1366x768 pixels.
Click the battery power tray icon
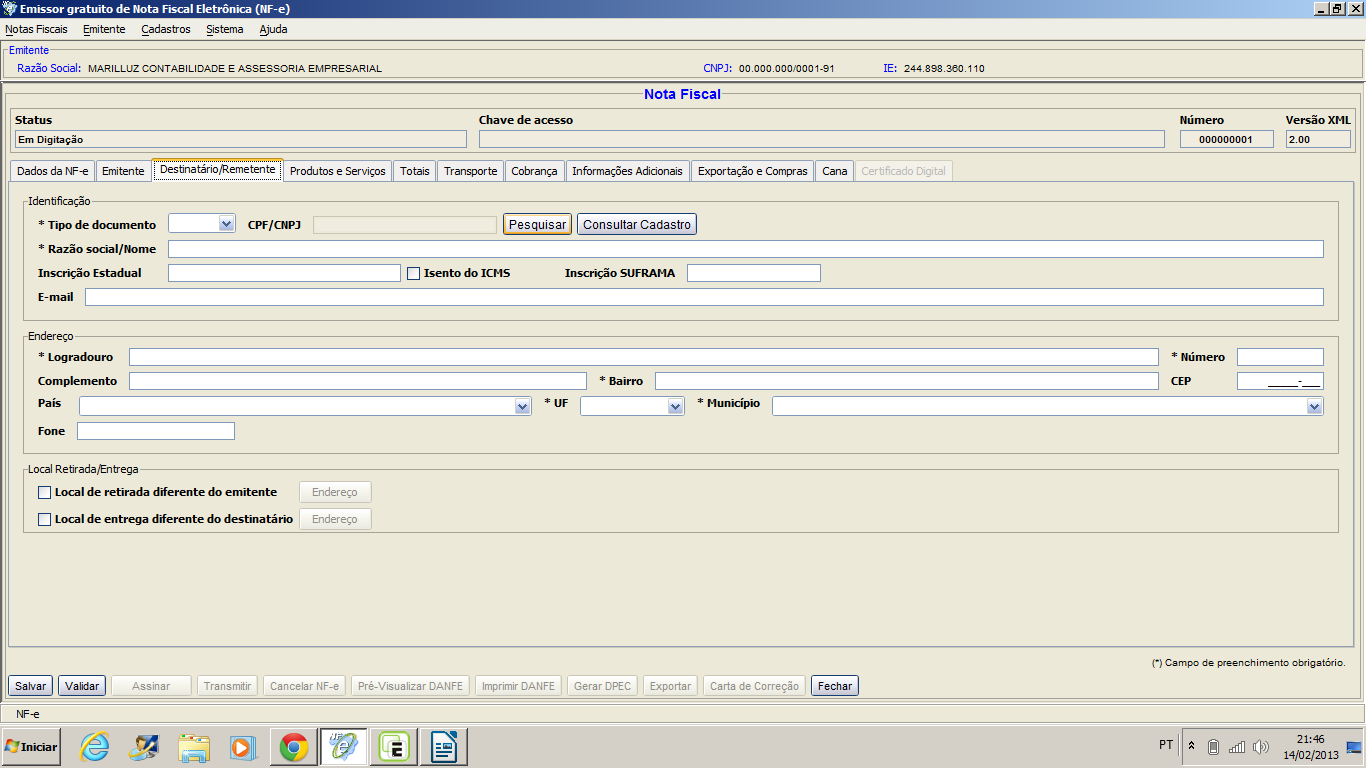coord(1213,746)
